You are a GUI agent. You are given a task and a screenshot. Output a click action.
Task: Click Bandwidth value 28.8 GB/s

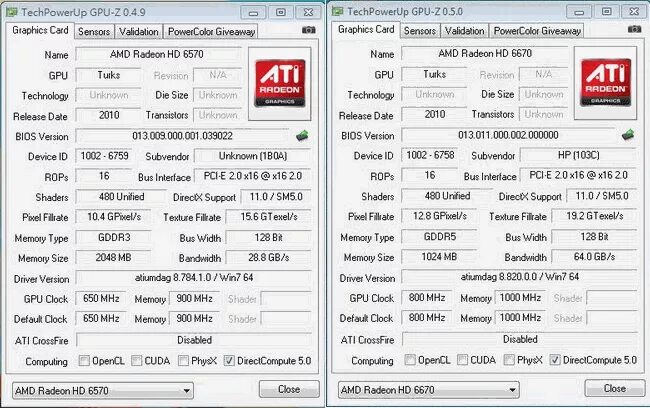269,257
